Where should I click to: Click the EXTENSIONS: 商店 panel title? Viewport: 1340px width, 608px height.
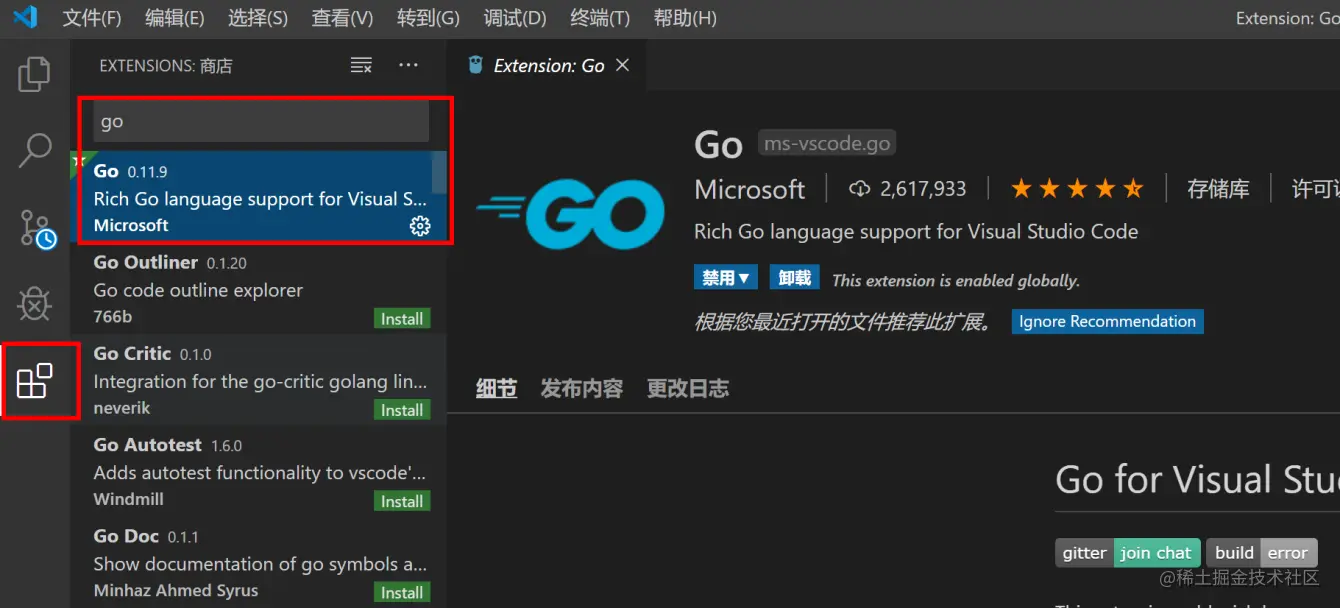coord(166,66)
